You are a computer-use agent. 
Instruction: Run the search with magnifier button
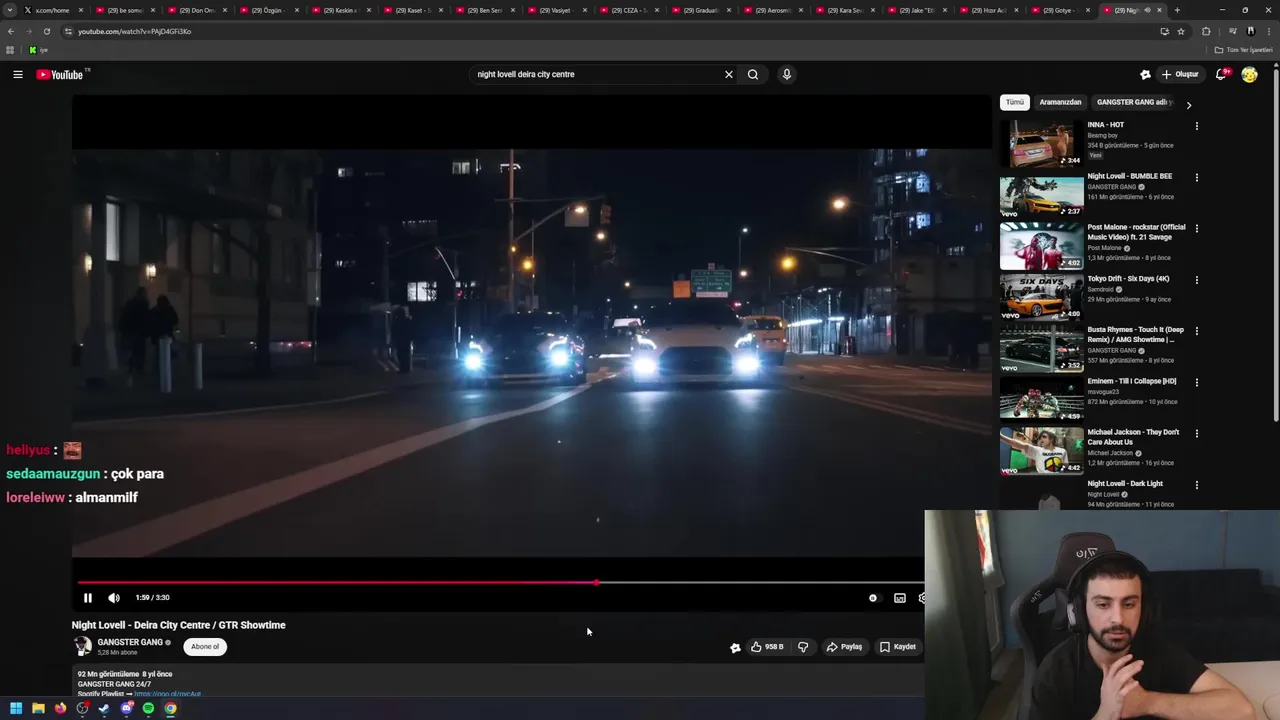pyautogui.click(x=753, y=74)
